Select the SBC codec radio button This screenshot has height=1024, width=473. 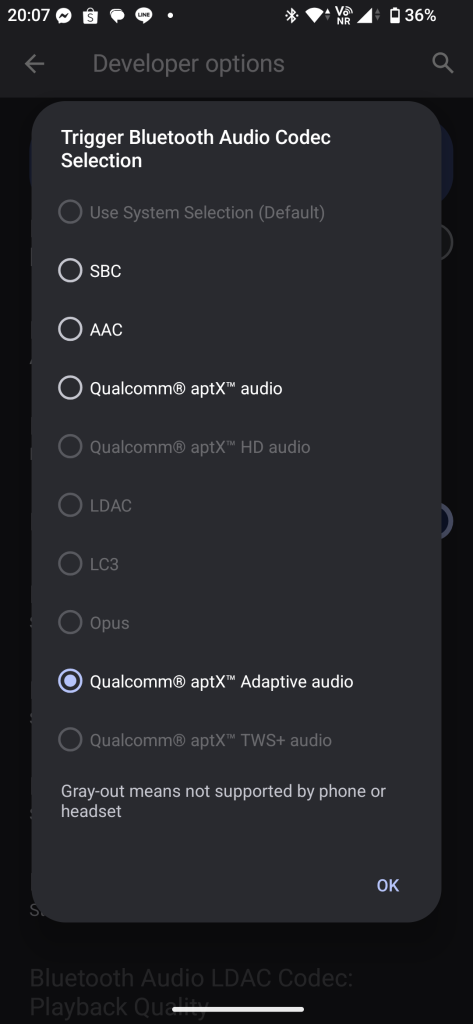(70, 270)
